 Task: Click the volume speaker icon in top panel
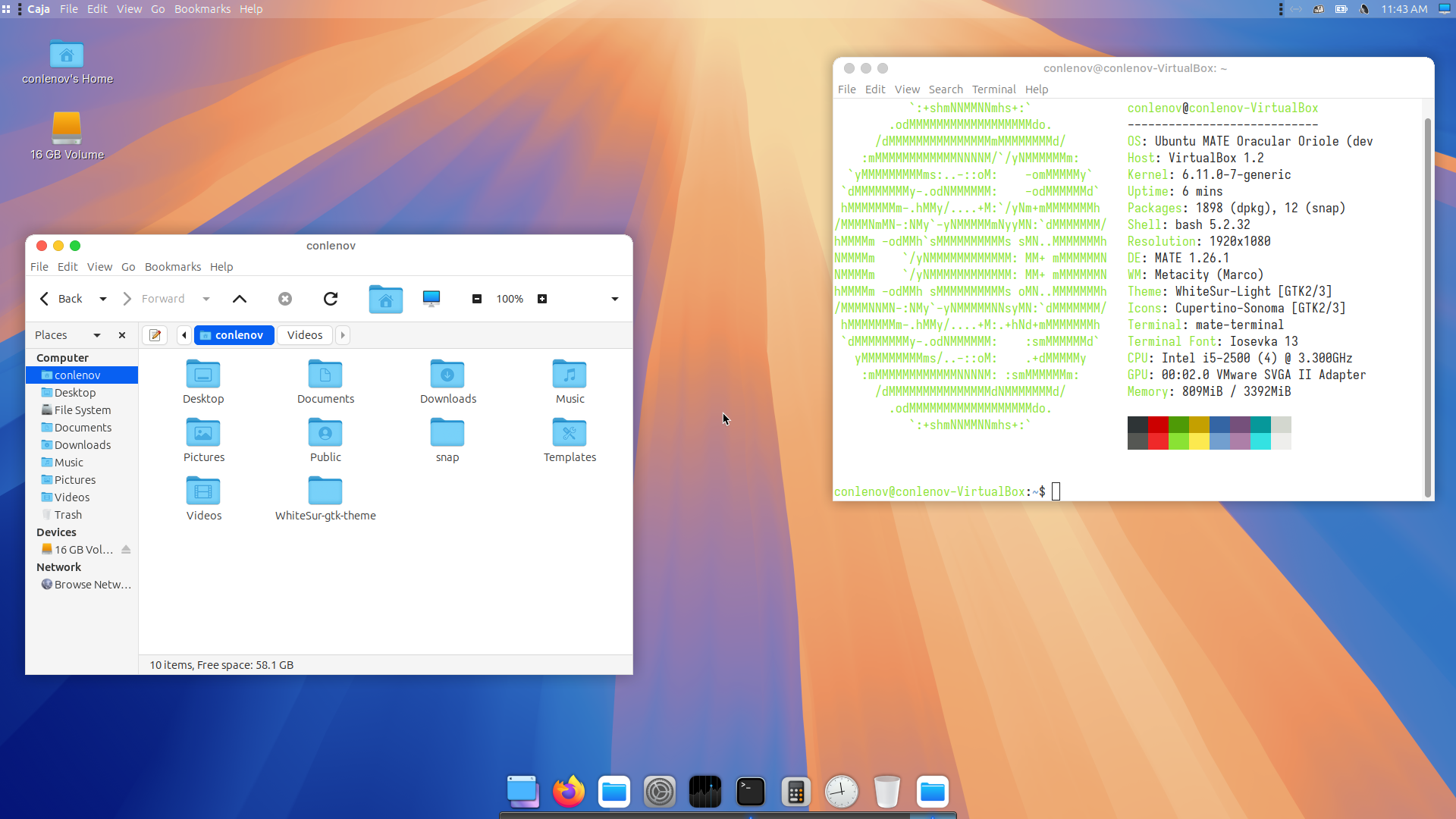pos(1364,9)
